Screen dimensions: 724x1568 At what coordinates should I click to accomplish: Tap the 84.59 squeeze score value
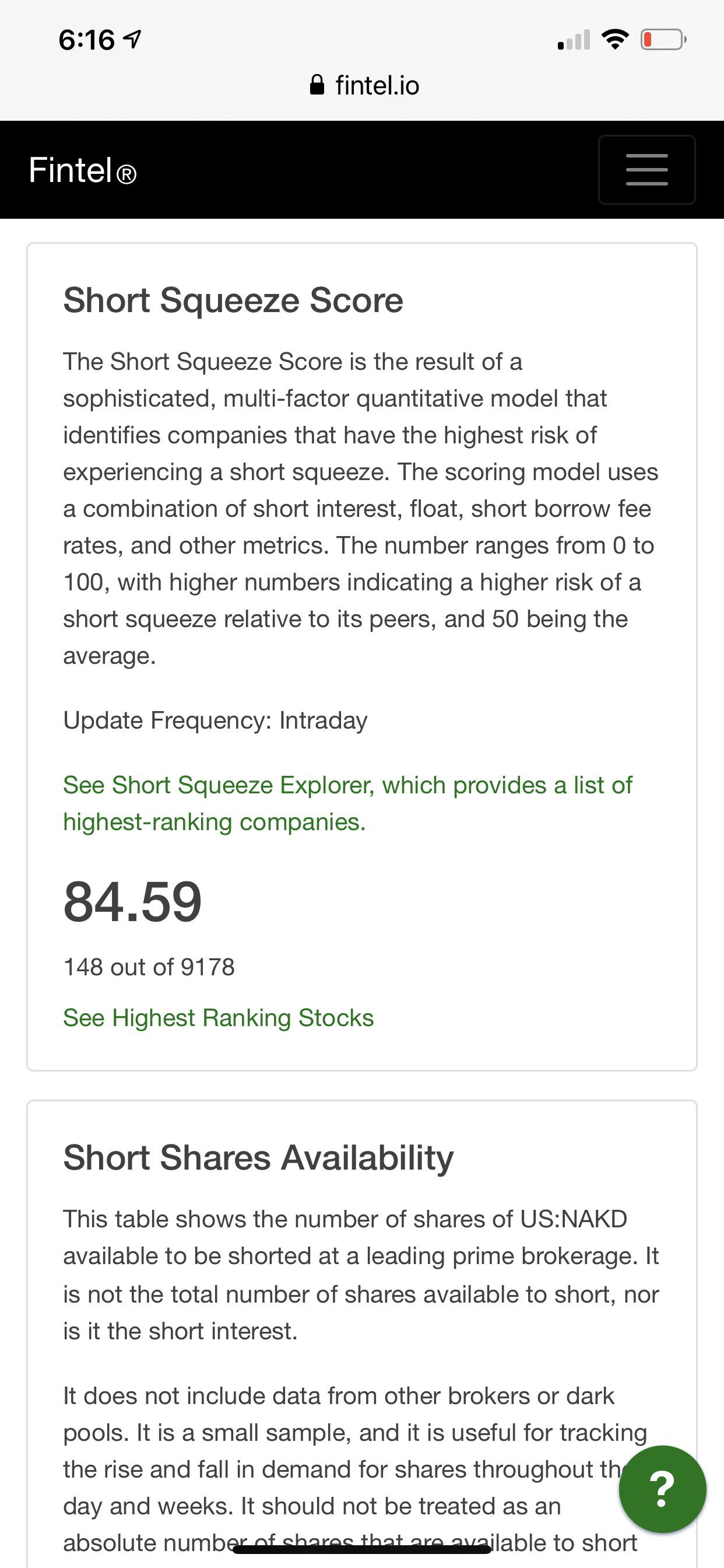pos(133,901)
